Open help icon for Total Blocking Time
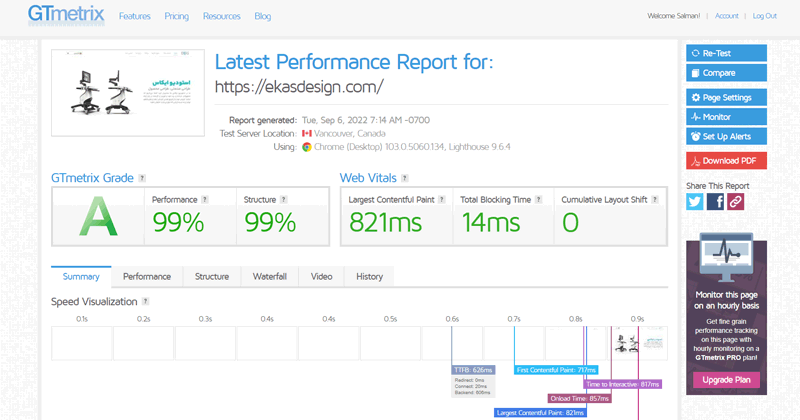This screenshot has height=420, width=800. coord(538,200)
